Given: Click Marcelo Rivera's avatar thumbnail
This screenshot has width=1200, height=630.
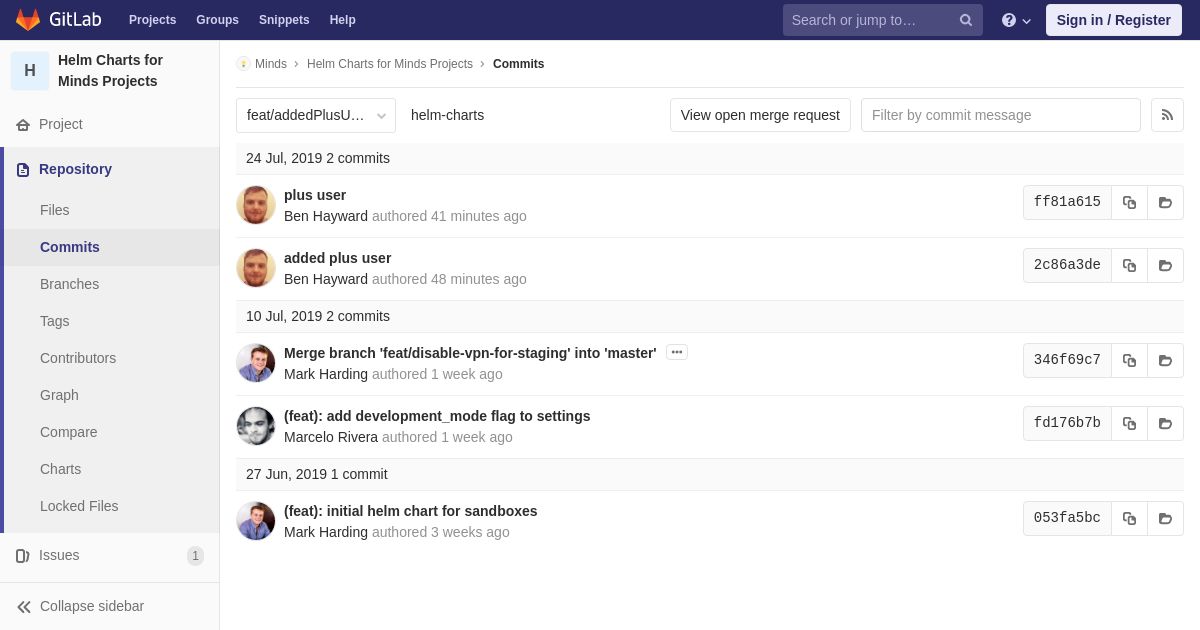Looking at the screenshot, I should [x=256, y=426].
